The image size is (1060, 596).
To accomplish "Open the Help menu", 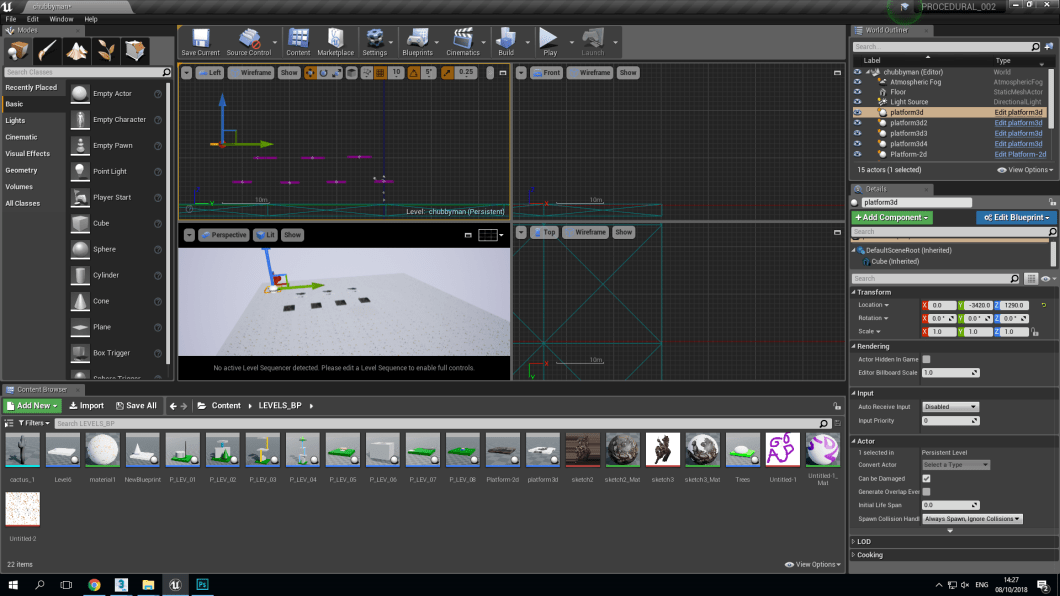I will coord(91,19).
